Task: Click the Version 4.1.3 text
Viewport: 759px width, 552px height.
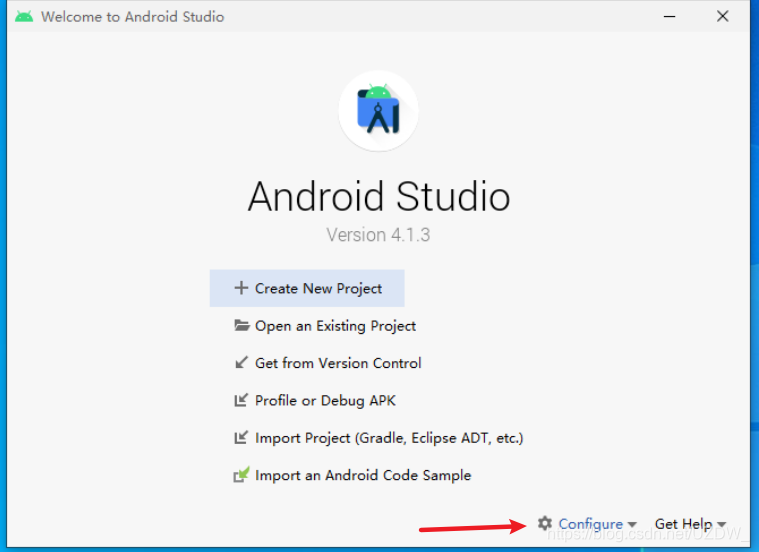Action: (x=378, y=235)
